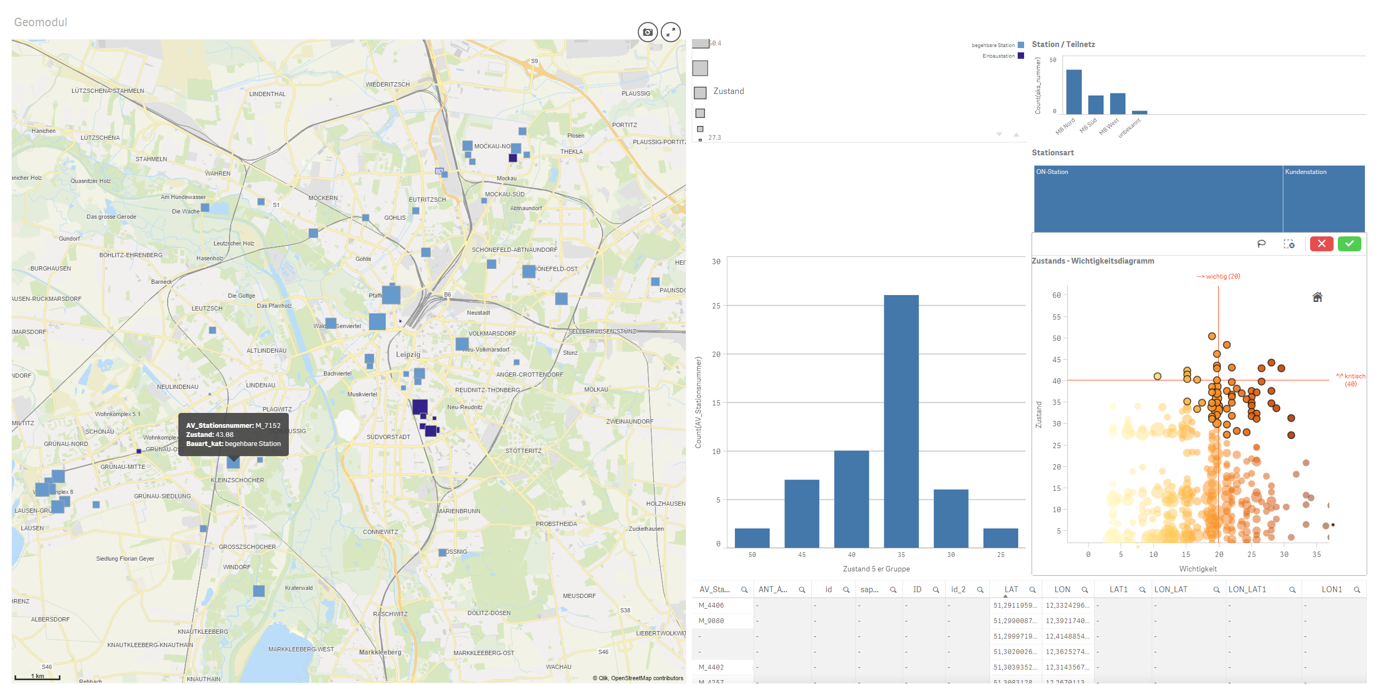Viewport: 1377px width, 685px height.
Task: Select the MB Süd bar
Action: [1096, 105]
